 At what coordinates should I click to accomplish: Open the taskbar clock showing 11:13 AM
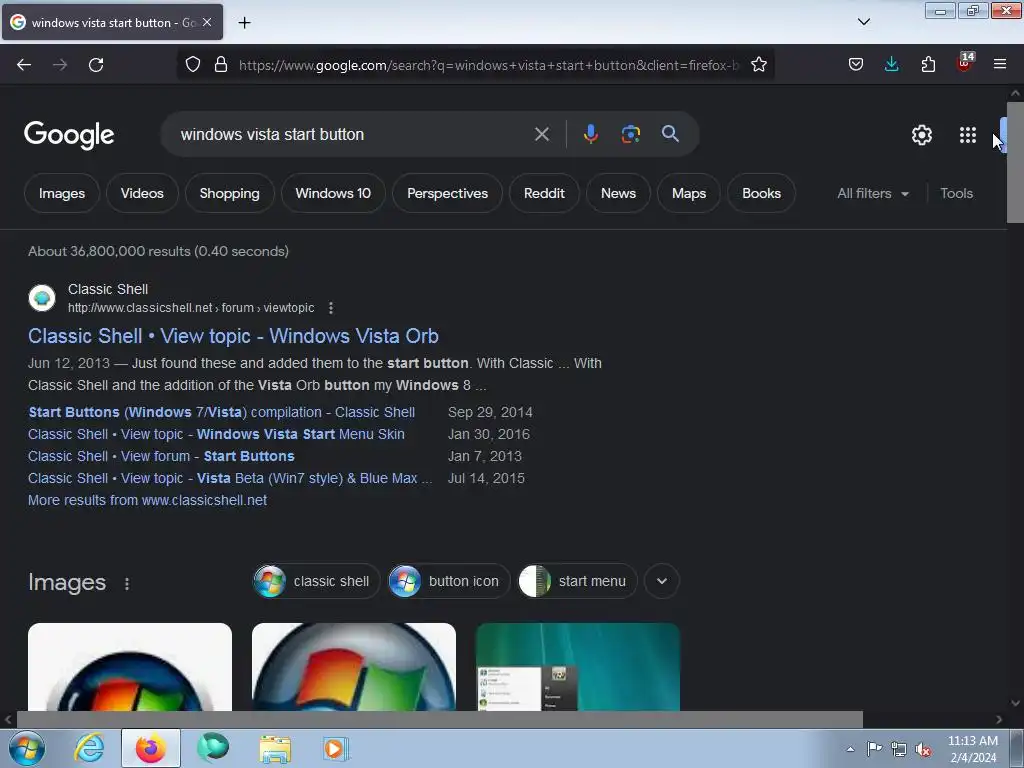click(972, 749)
